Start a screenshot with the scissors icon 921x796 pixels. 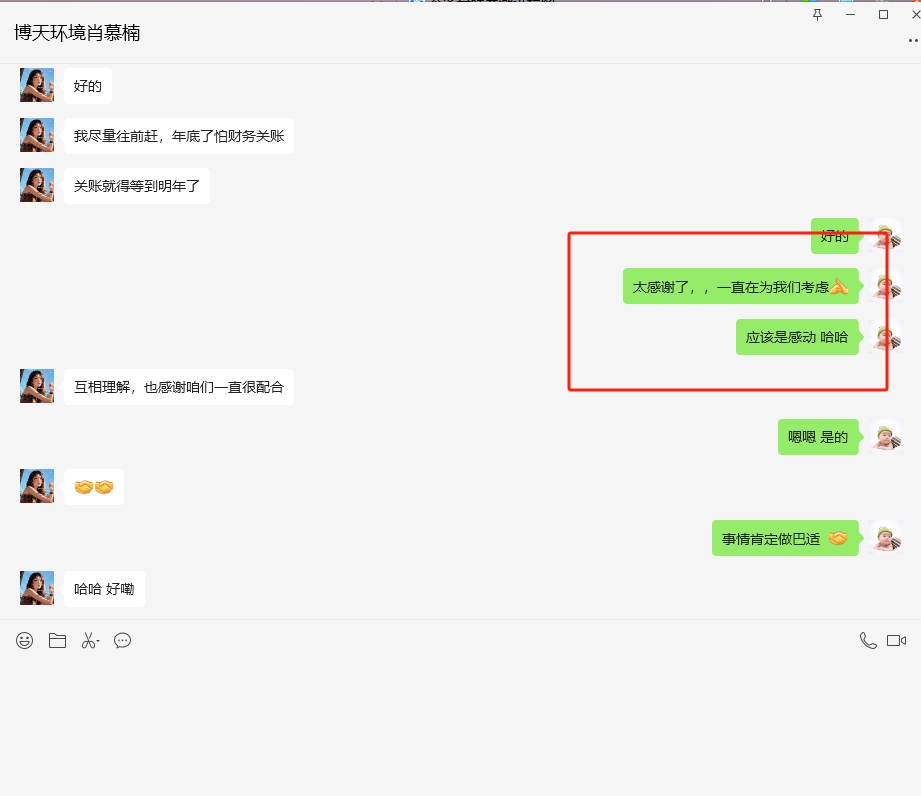point(88,641)
